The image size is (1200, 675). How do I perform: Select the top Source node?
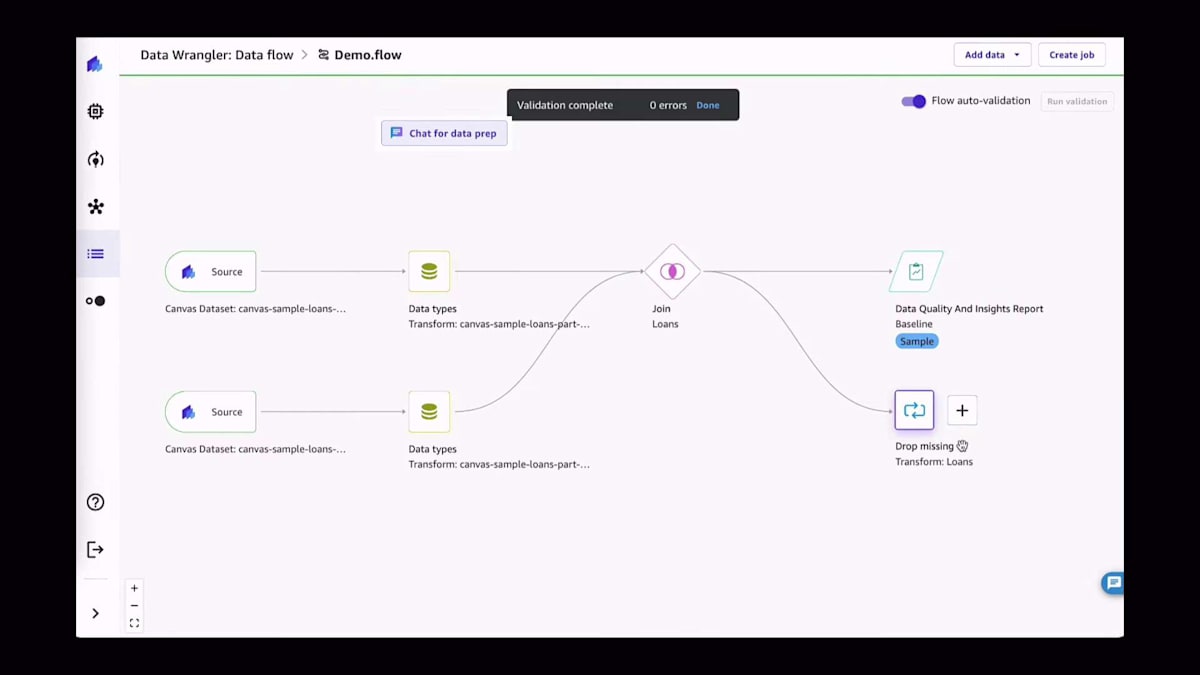pyautogui.click(x=210, y=271)
